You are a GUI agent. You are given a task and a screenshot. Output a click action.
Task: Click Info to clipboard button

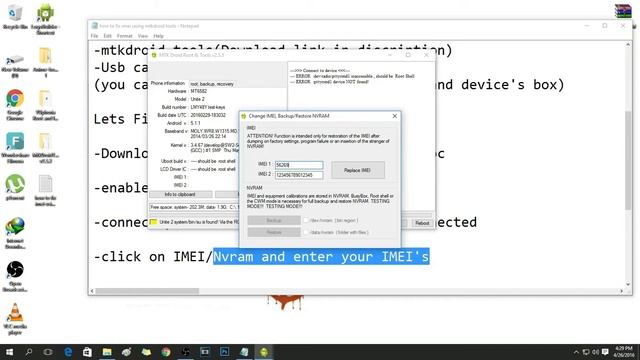coord(180,194)
